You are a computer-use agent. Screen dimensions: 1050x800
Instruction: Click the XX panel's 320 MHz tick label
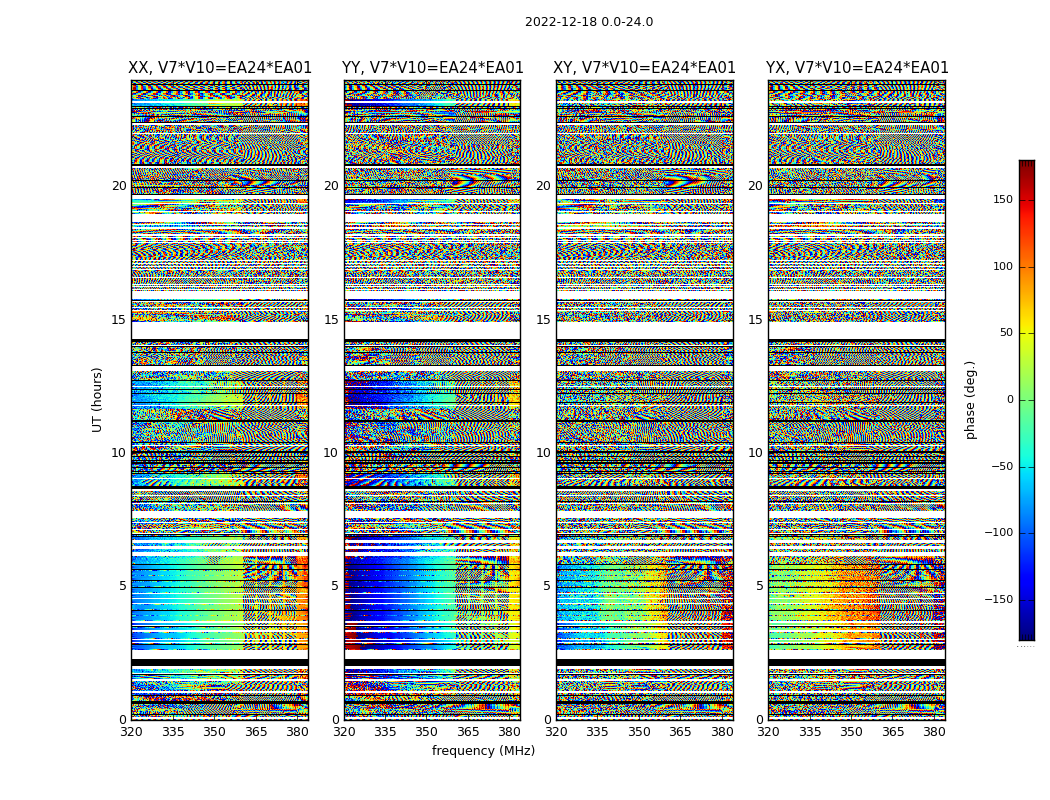pyautogui.click(x=131, y=732)
